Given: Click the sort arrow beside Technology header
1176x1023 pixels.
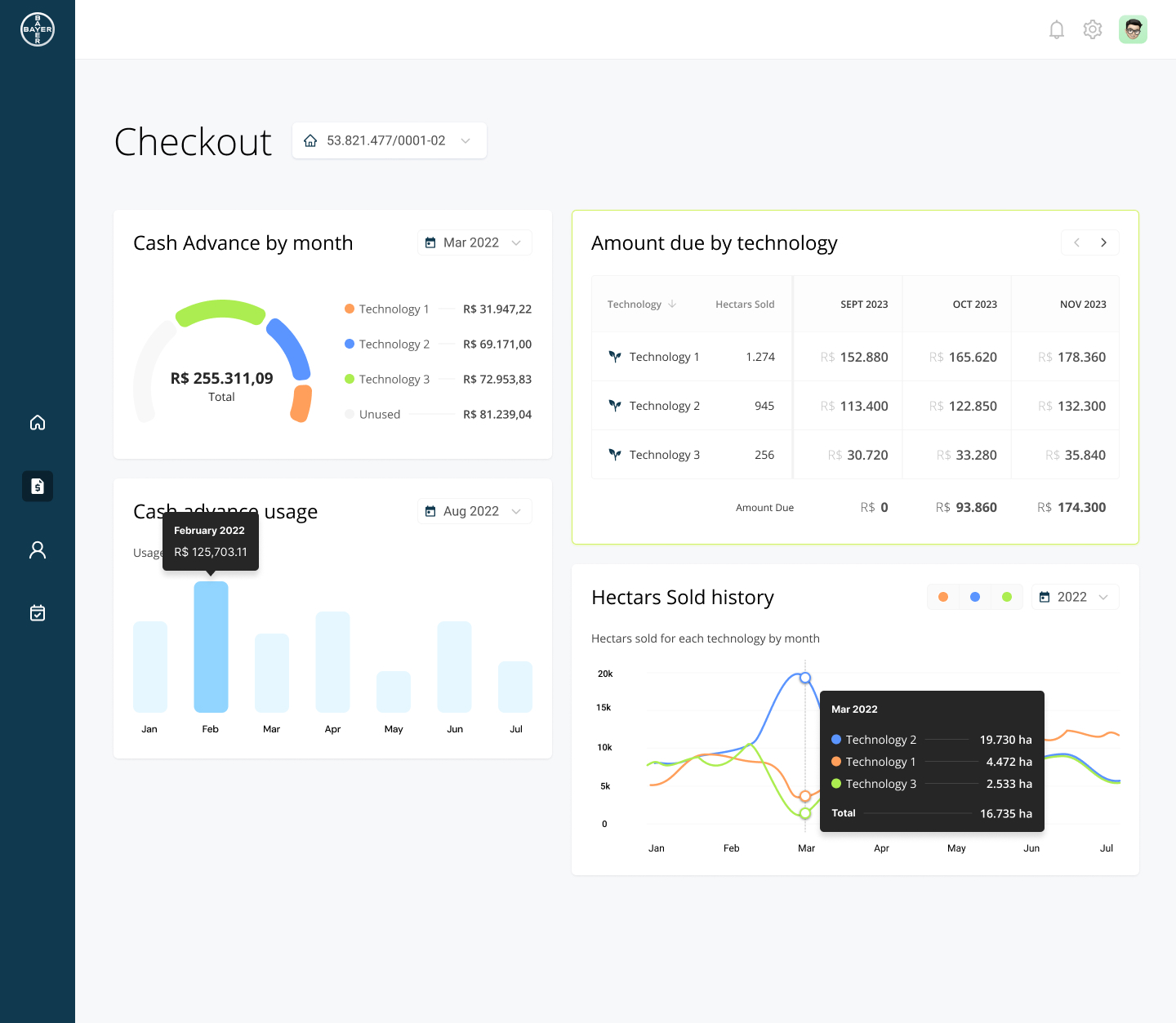Looking at the screenshot, I should point(672,304).
